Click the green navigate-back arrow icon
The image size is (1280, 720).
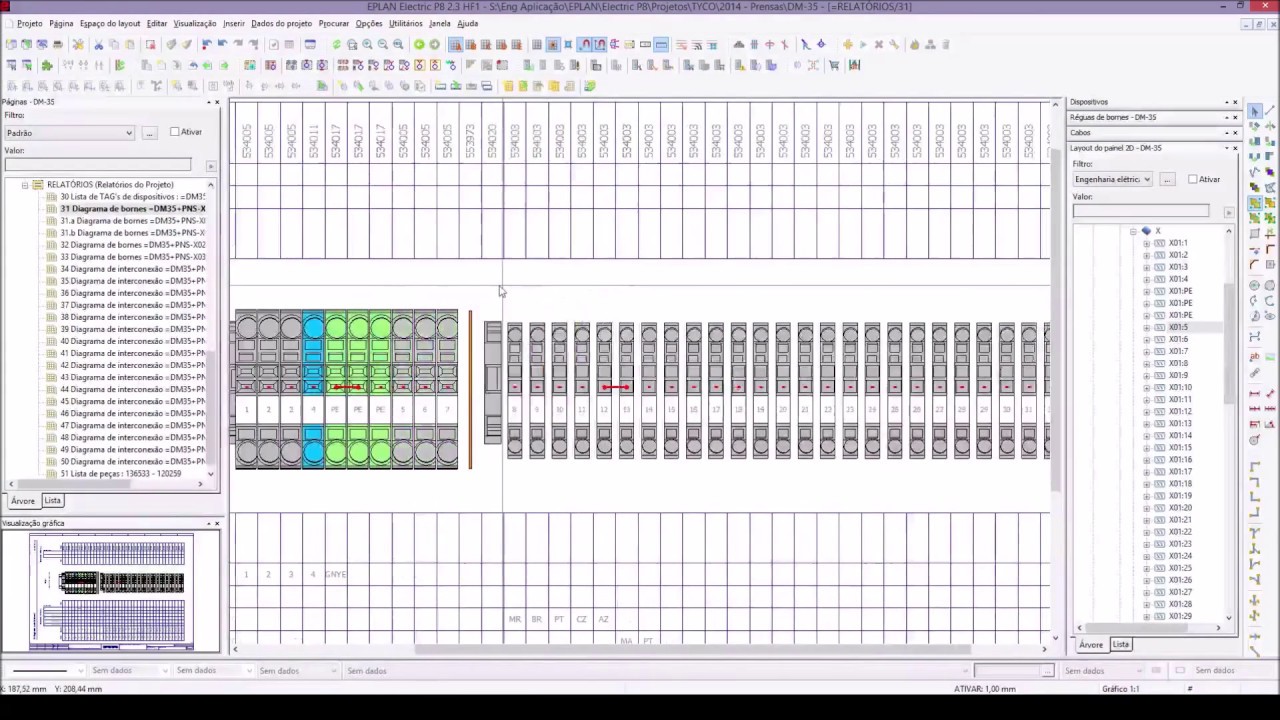point(419,44)
